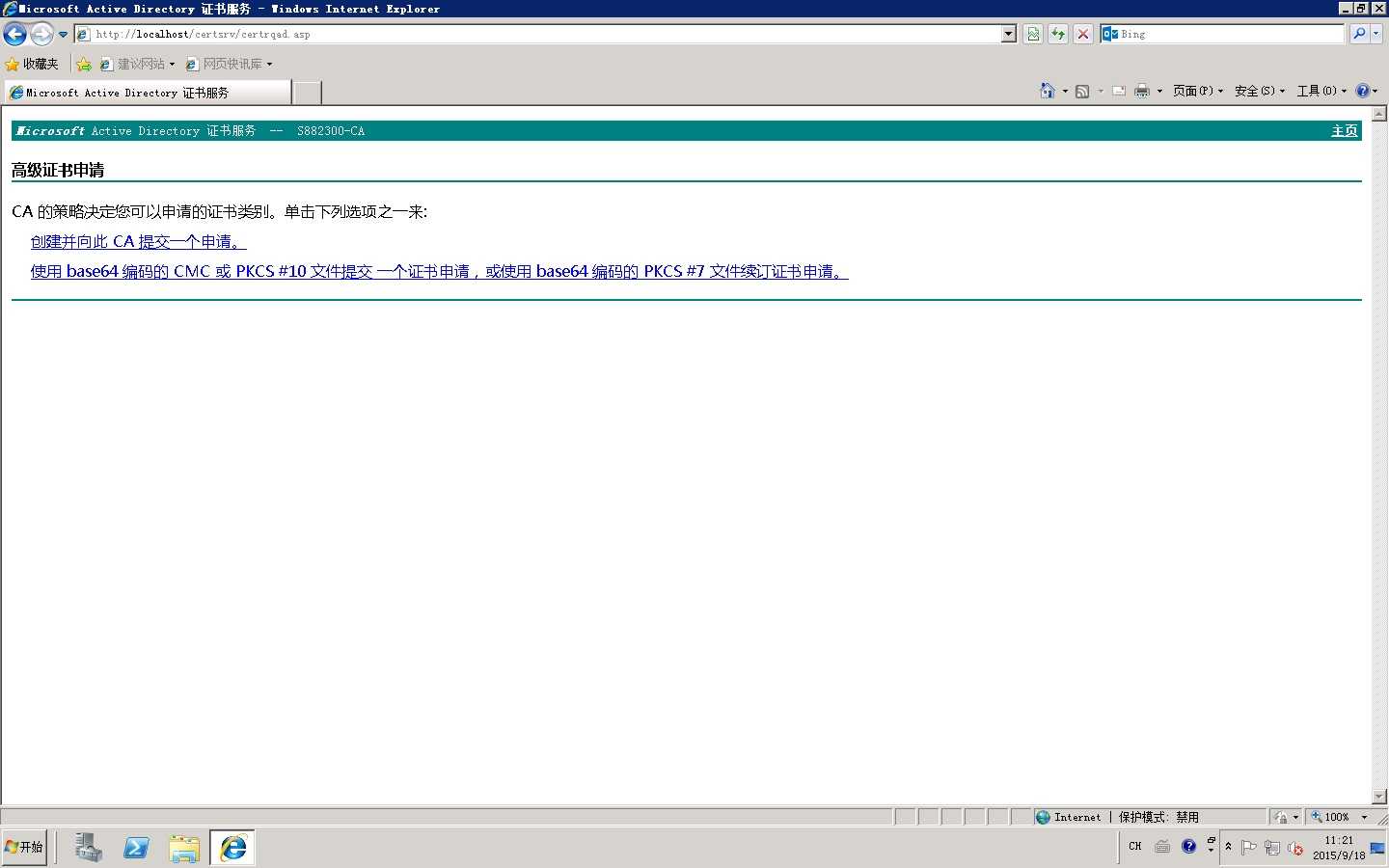1389x868 pixels.
Task: Click the network connection tray icon
Action: tap(1272, 848)
